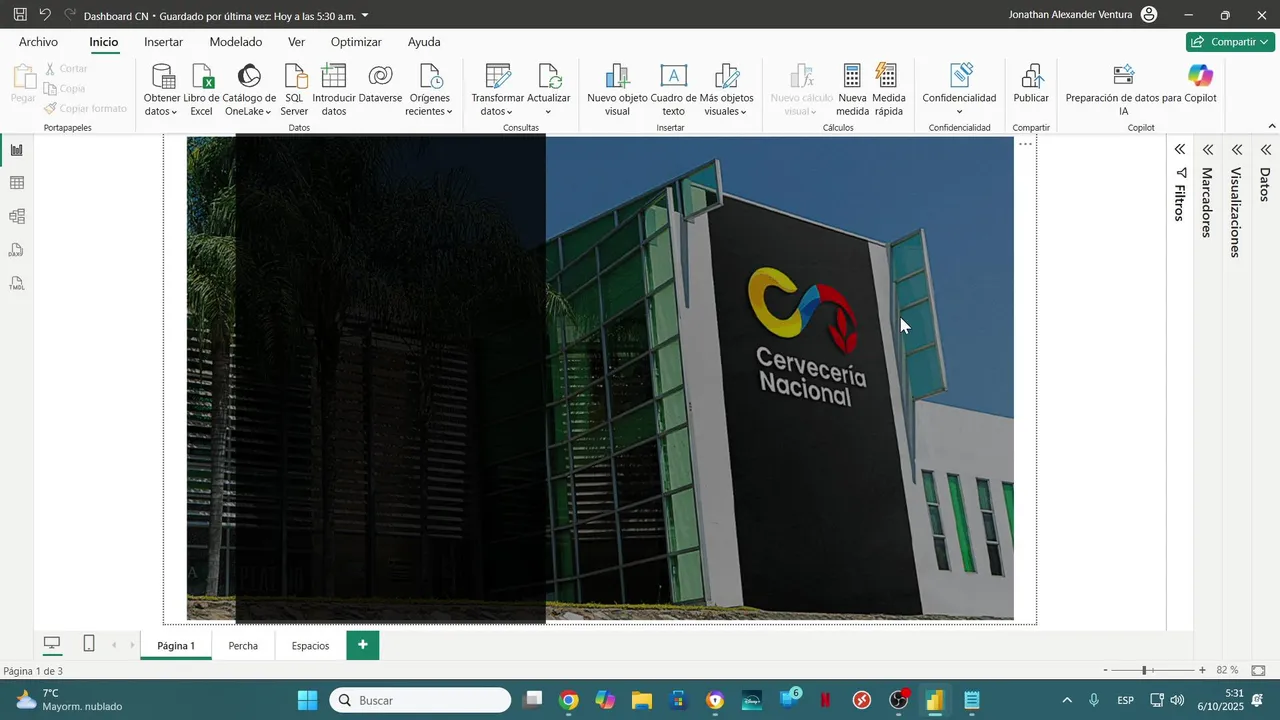Zoom in with plus button
Image resolution: width=1280 pixels, height=720 pixels.
coord(1202,670)
